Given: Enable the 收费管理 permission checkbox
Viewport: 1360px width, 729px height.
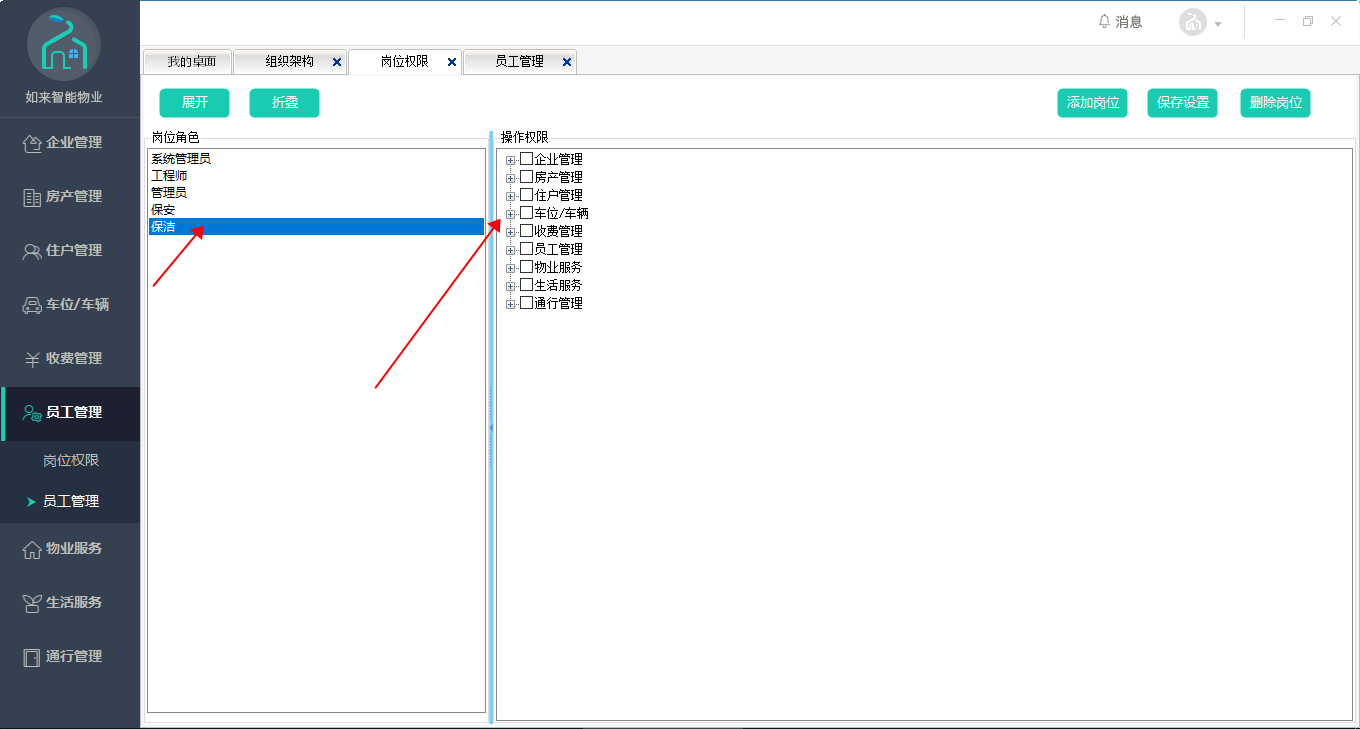Looking at the screenshot, I should tap(527, 231).
